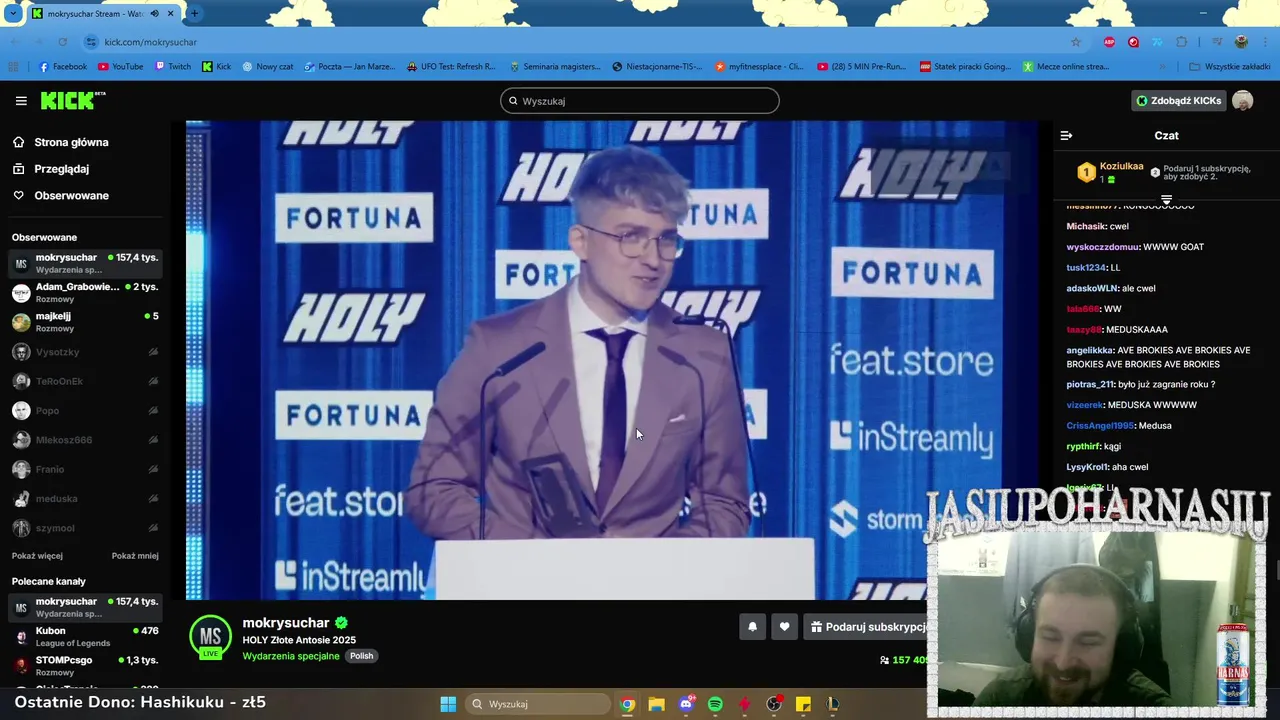The width and height of the screenshot is (1280, 720).
Task: Open OBS Studio from the taskbar
Action: [774, 704]
